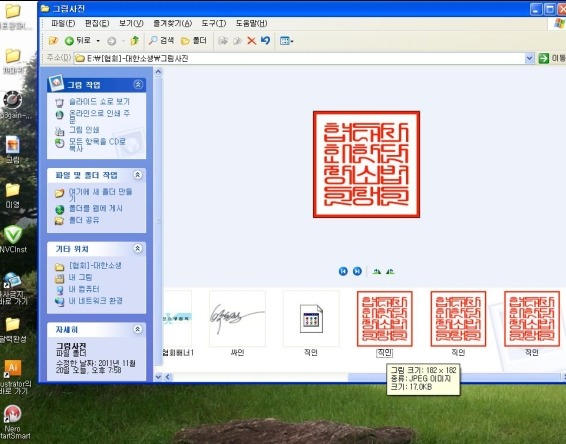Click 슬라이드 쇼로 보기 link
This screenshot has height=444, width=566.
99,102
